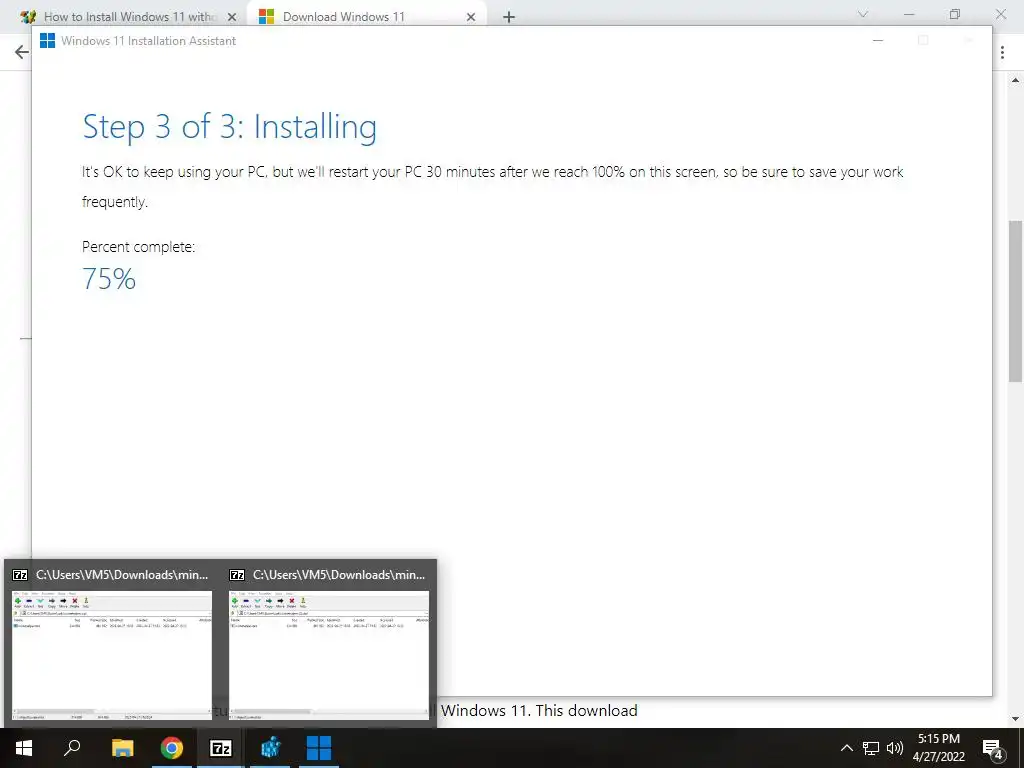Close the 'How to Install Windows 11' tab
The width and height of the screenshot is (1024, 768).
232,17
